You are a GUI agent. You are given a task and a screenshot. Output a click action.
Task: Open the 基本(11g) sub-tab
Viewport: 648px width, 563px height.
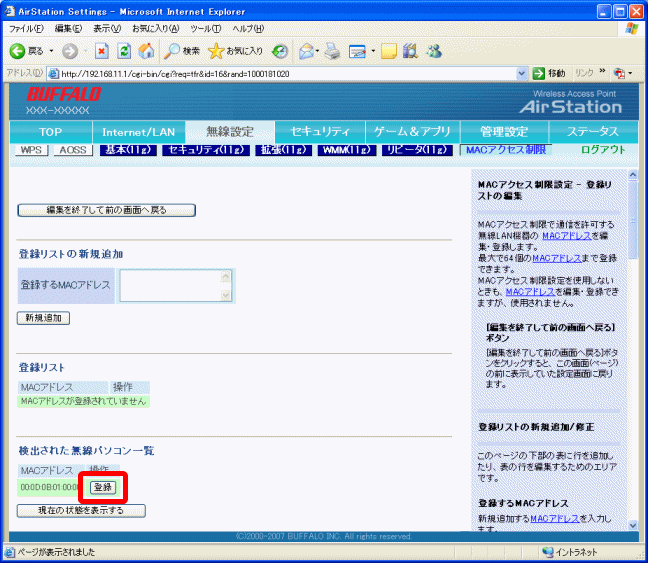tap(128, 150)
